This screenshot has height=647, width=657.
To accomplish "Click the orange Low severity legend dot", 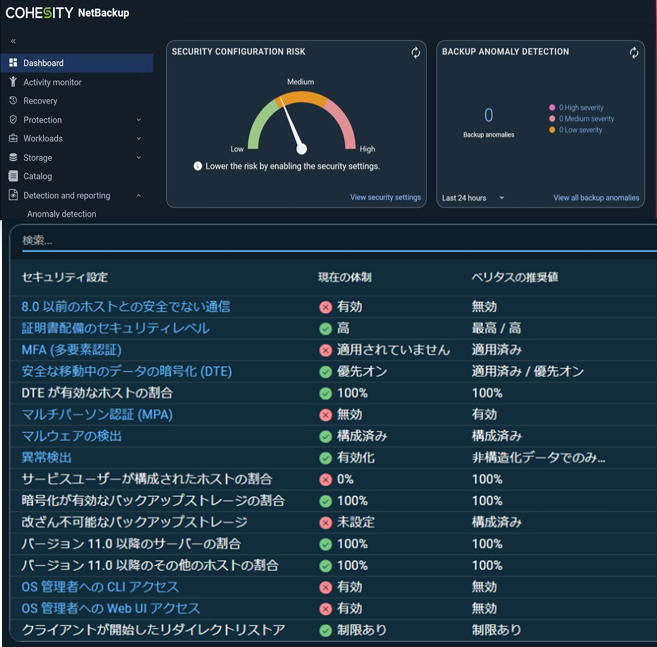I will point(552,129).
